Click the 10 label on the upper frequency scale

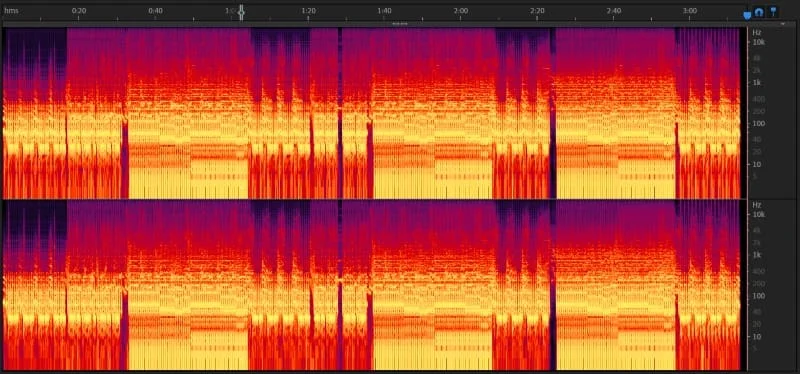click(757, 164)
